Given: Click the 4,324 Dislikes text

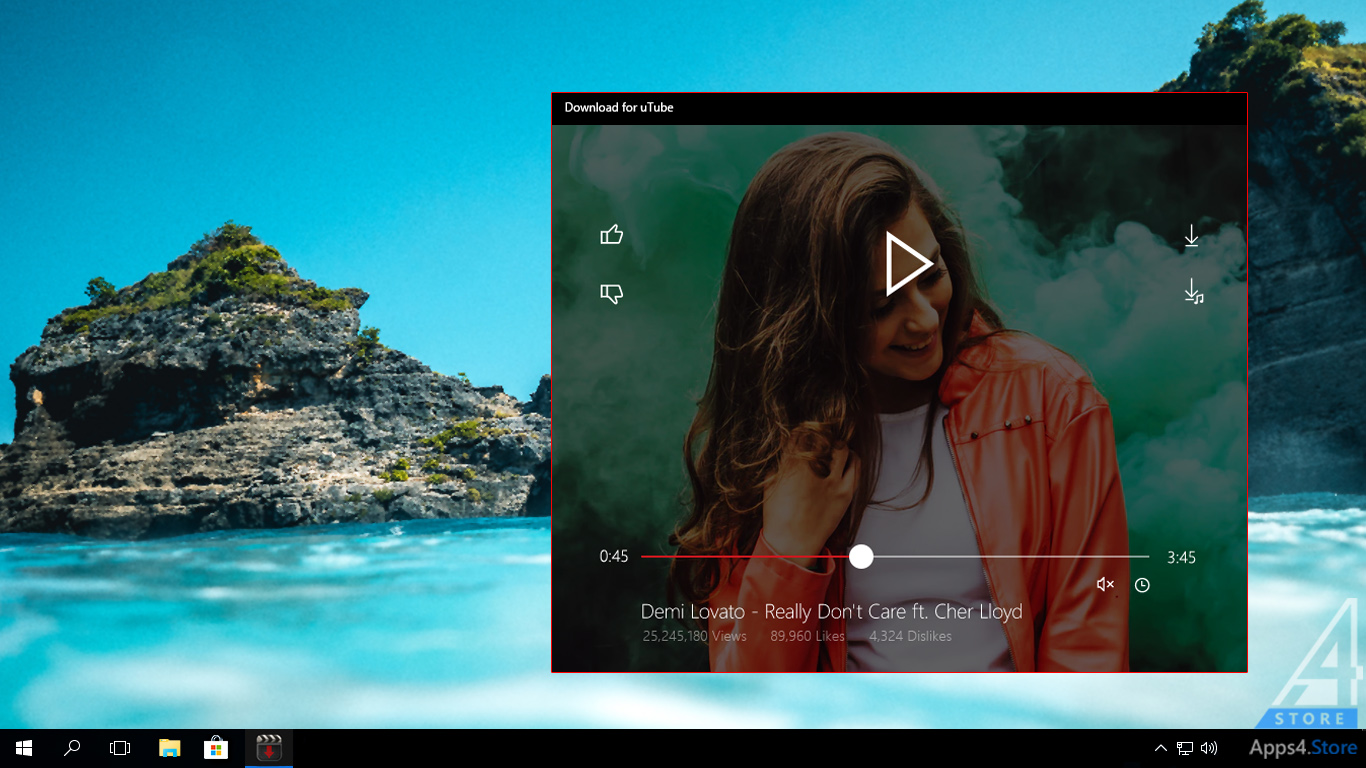Looking at the screenshot, I should tap(910, 636).
